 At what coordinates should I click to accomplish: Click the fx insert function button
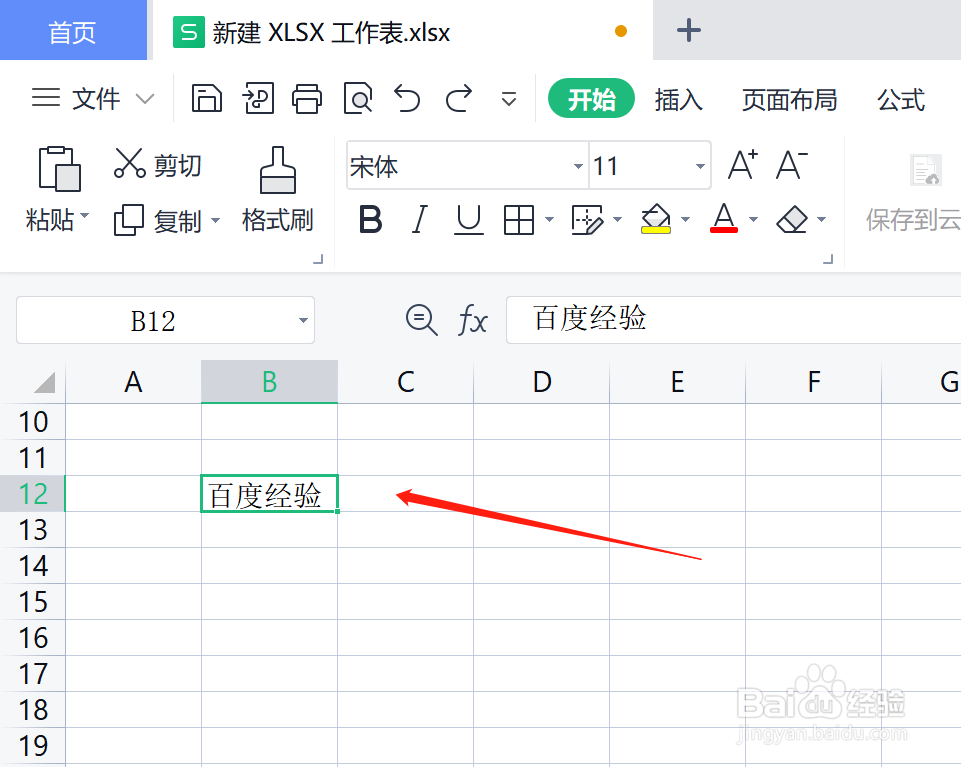click(x=473, y=320)
